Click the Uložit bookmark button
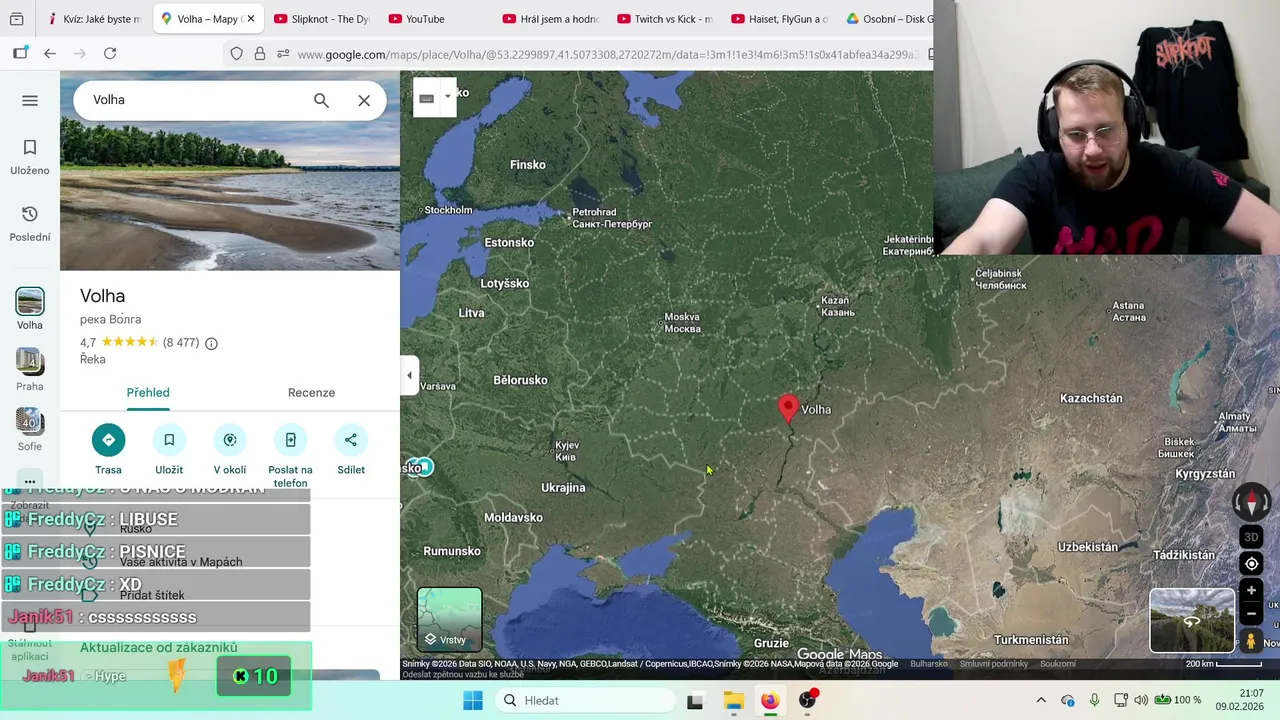Image resolution: width=1280 pixels, height=720 pixels. pos(169,450)
